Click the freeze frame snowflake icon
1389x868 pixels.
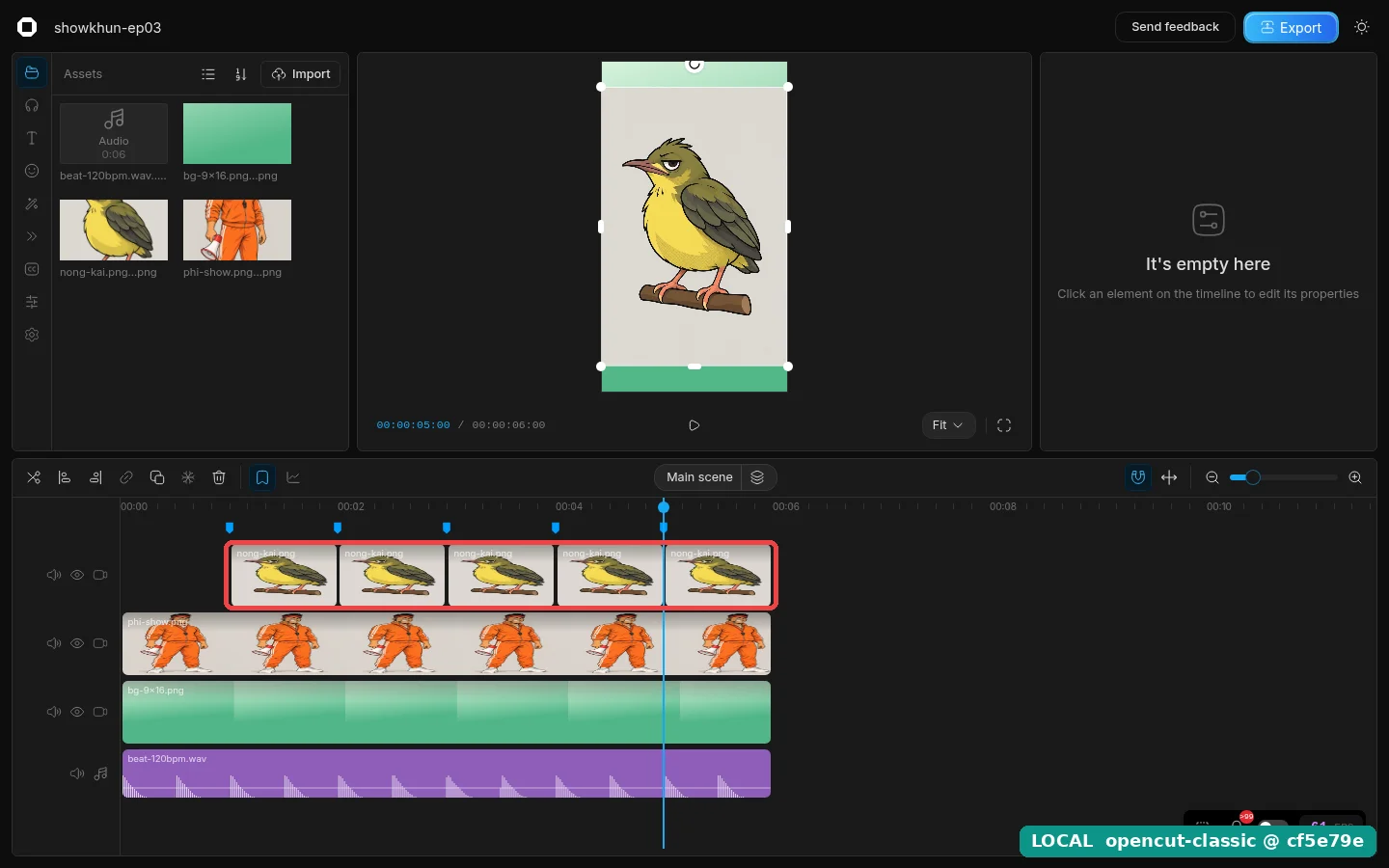188,477
